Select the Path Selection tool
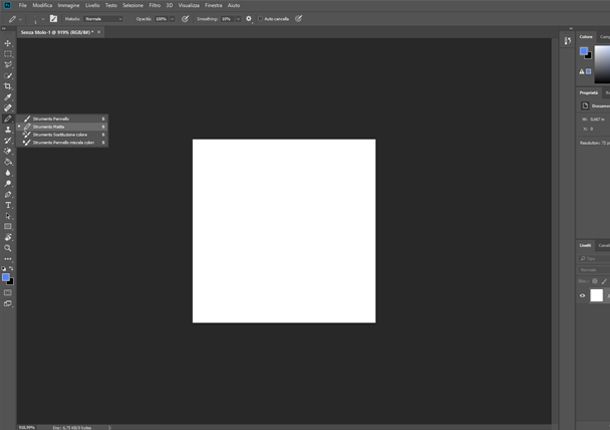This screenshot has width=610, height=430. (8, 216)
